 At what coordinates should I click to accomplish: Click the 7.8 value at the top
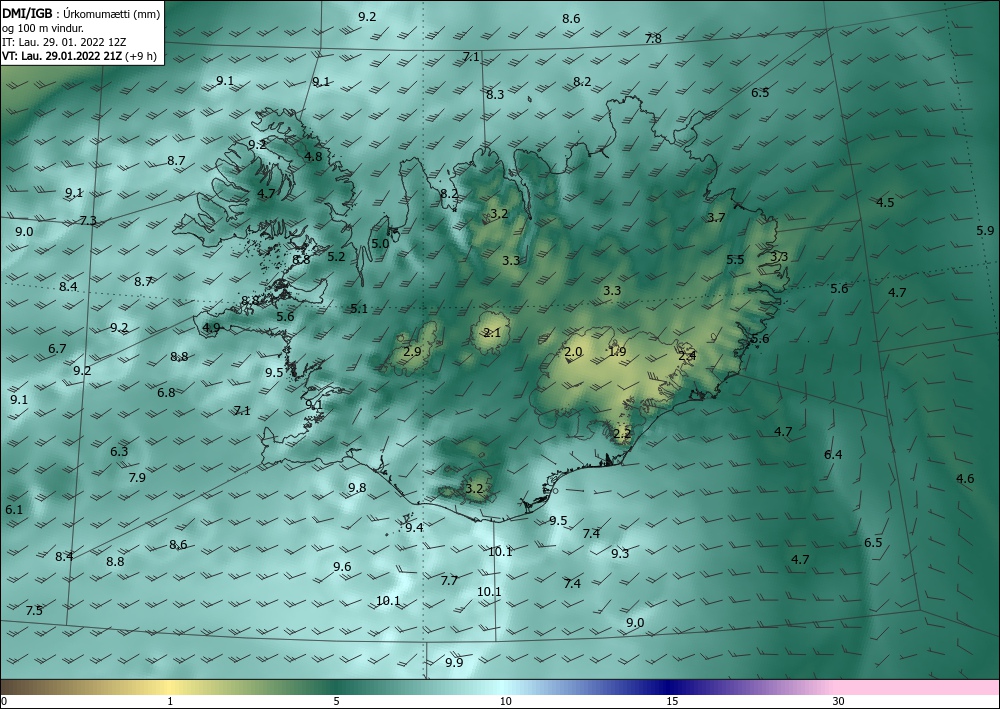click(x=653, y=38)
